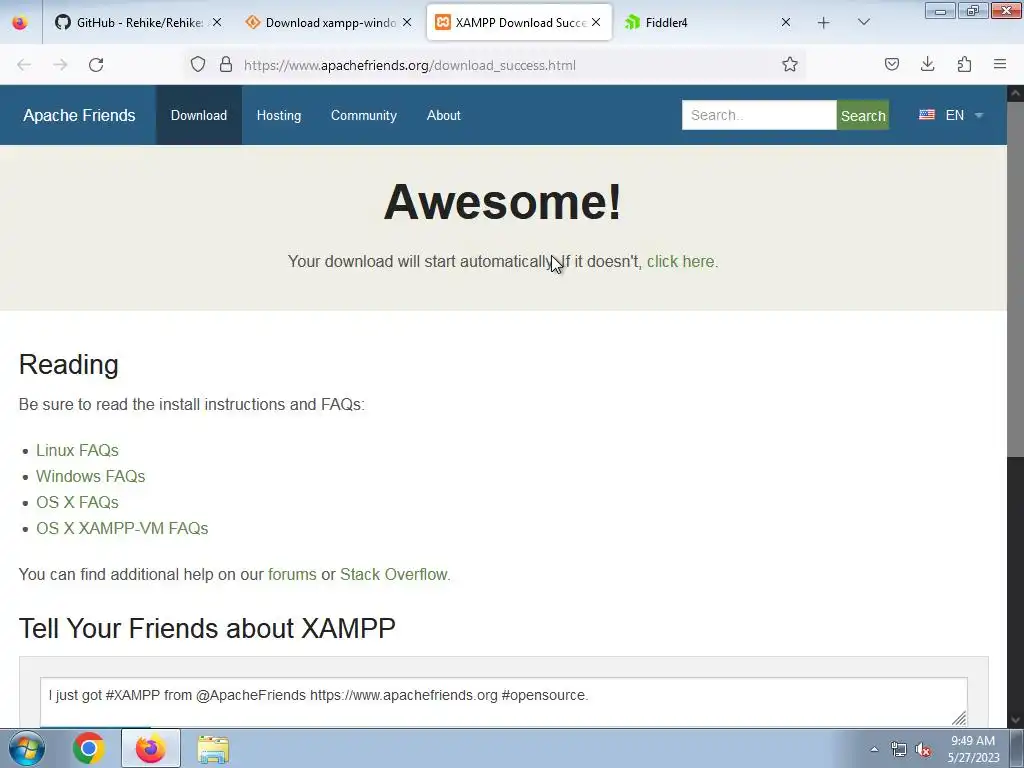Click the Firefox View icon in tab bar

(20, 22)
